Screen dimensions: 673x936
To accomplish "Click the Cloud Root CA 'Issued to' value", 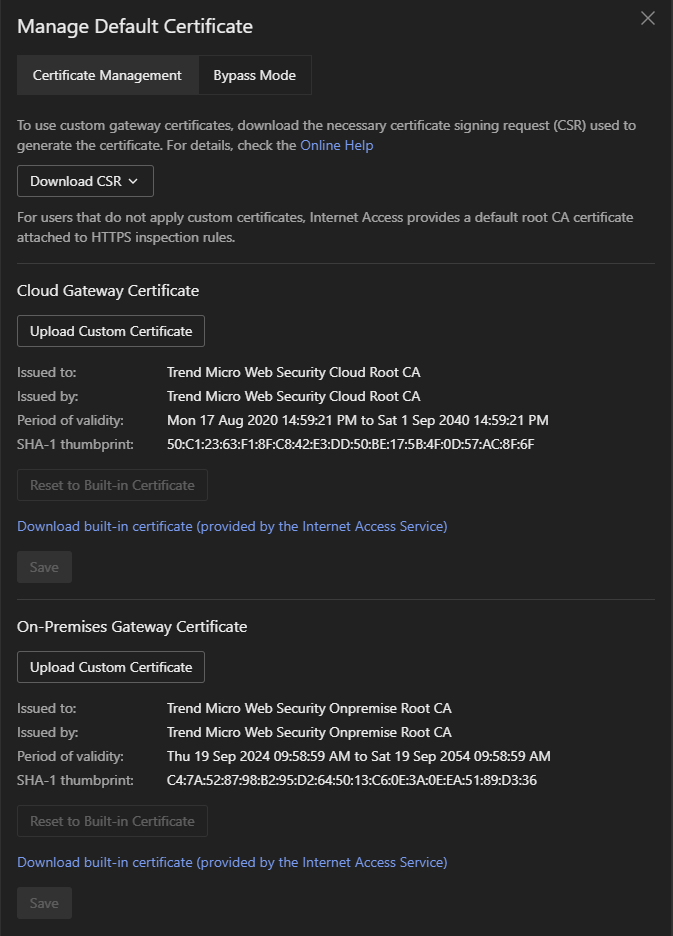I will pyautogui.click(x=293, y=372).
